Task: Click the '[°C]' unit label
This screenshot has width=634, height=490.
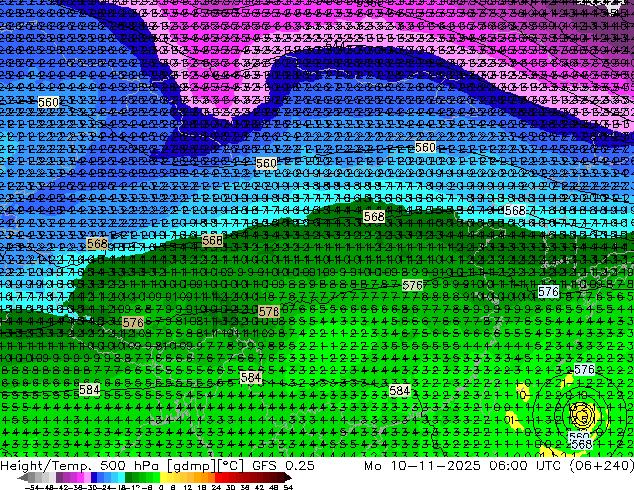Action: pyautogui.click(x=230, y=466)
